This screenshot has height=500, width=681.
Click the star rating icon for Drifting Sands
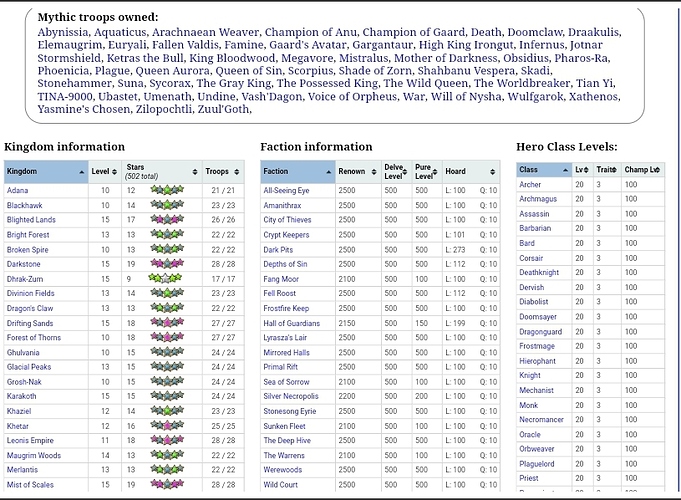(167, 322)
